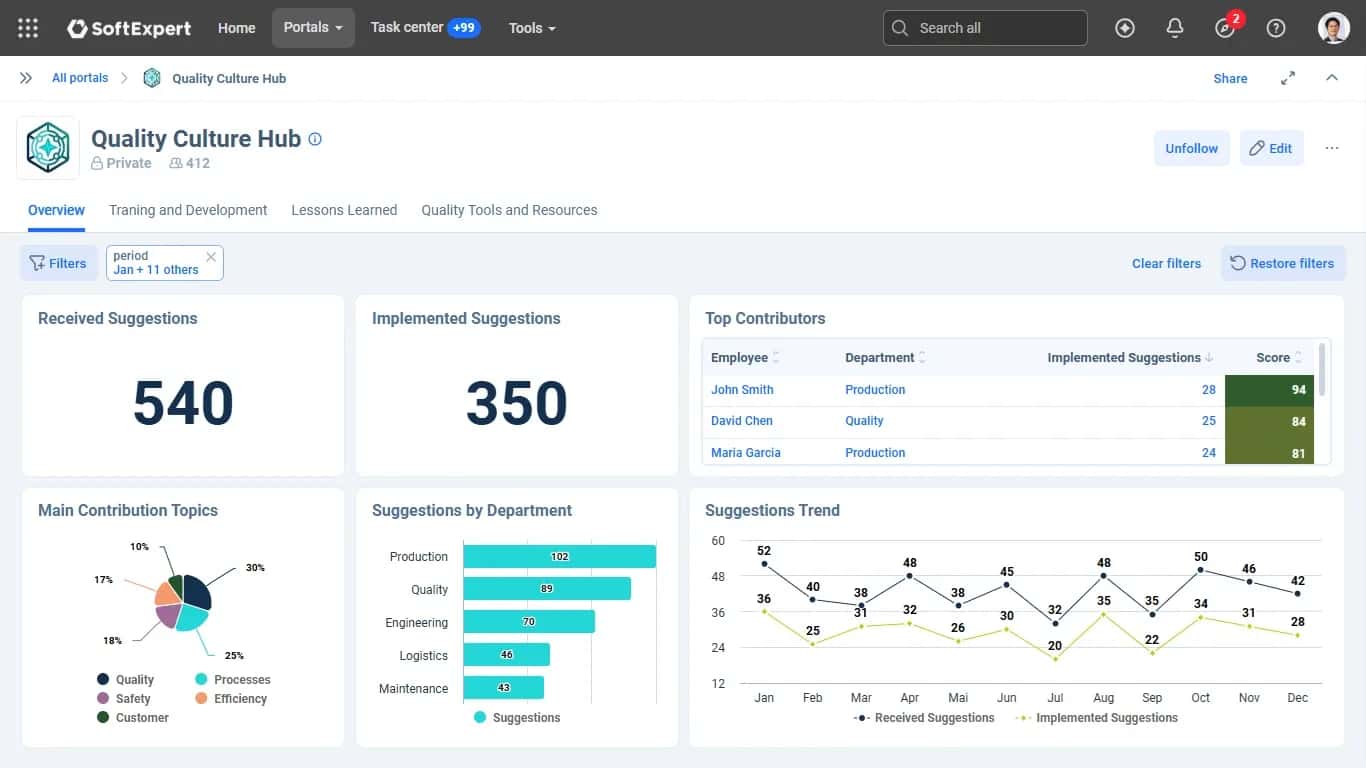Click the SoftExpert logo
The height and width of the screenshot is (768, 1366).
tap(129, 28)
